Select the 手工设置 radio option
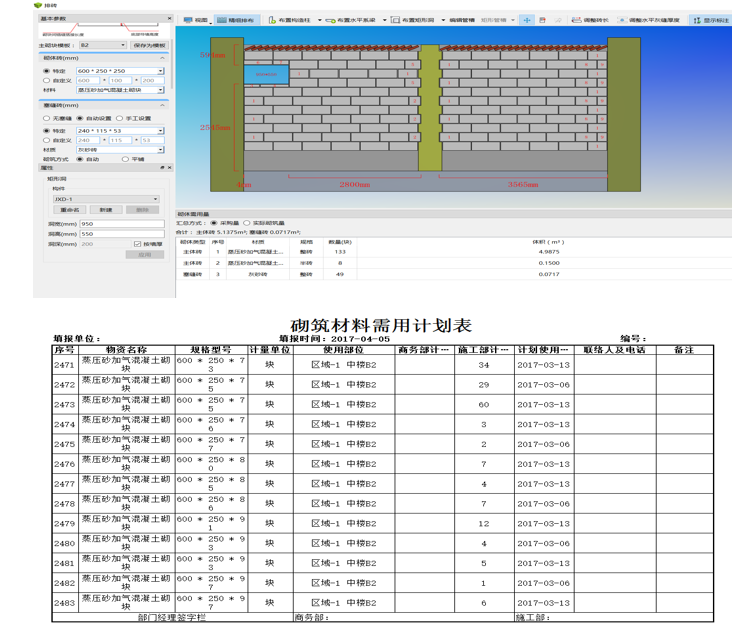Viewport: 755px width, 634px height. coord(119,119)
